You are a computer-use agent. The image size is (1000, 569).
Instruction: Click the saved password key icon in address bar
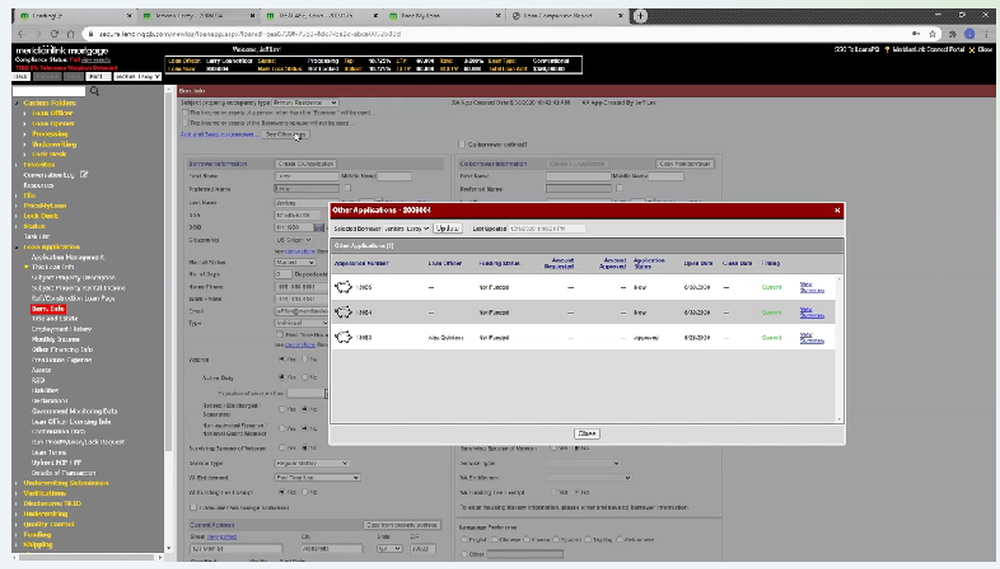click(916, 34)
